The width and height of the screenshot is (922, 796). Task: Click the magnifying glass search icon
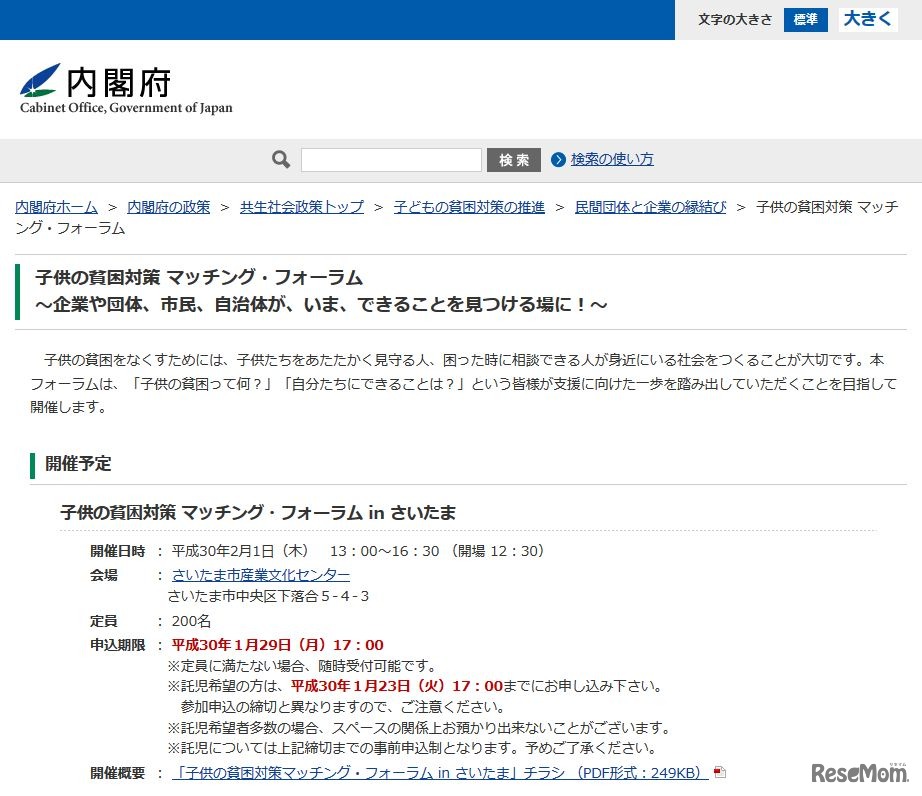pyautogui.click(x=279, y=160)
